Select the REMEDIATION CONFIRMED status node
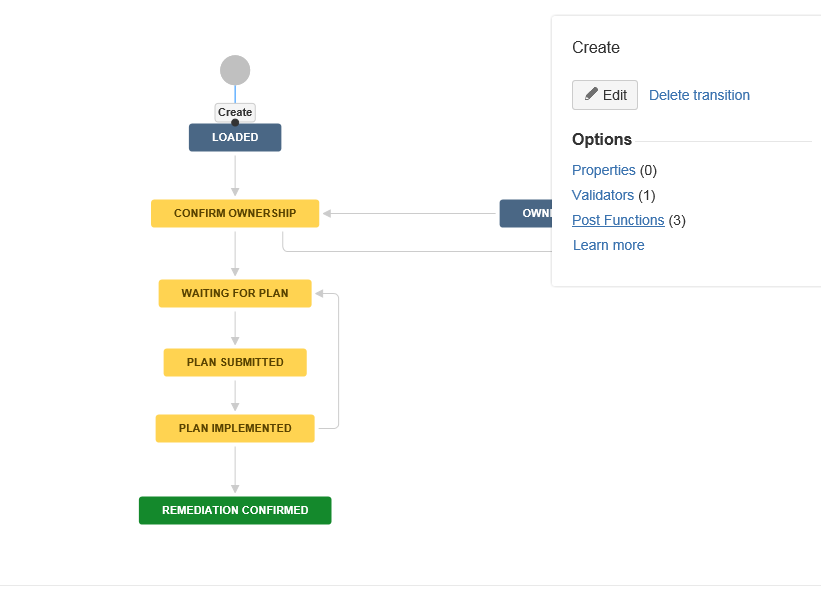The height and width of the screenshot is (612, 821). pyautogui.click(x=235, y=510)
